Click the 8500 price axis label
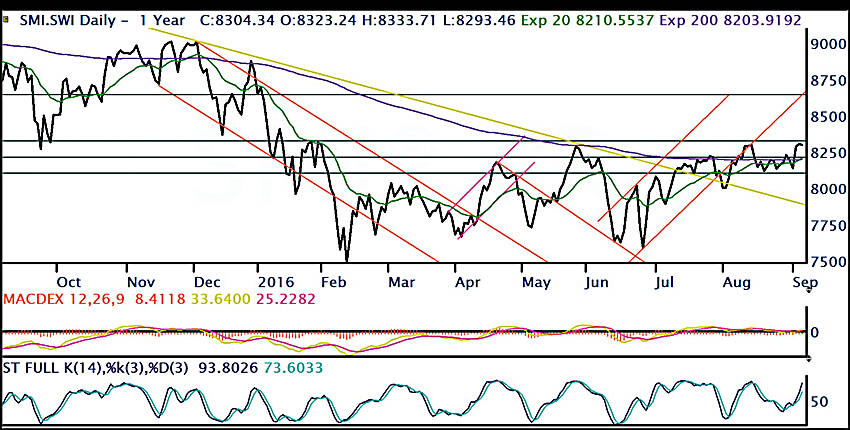 click(x=826, y=117)
